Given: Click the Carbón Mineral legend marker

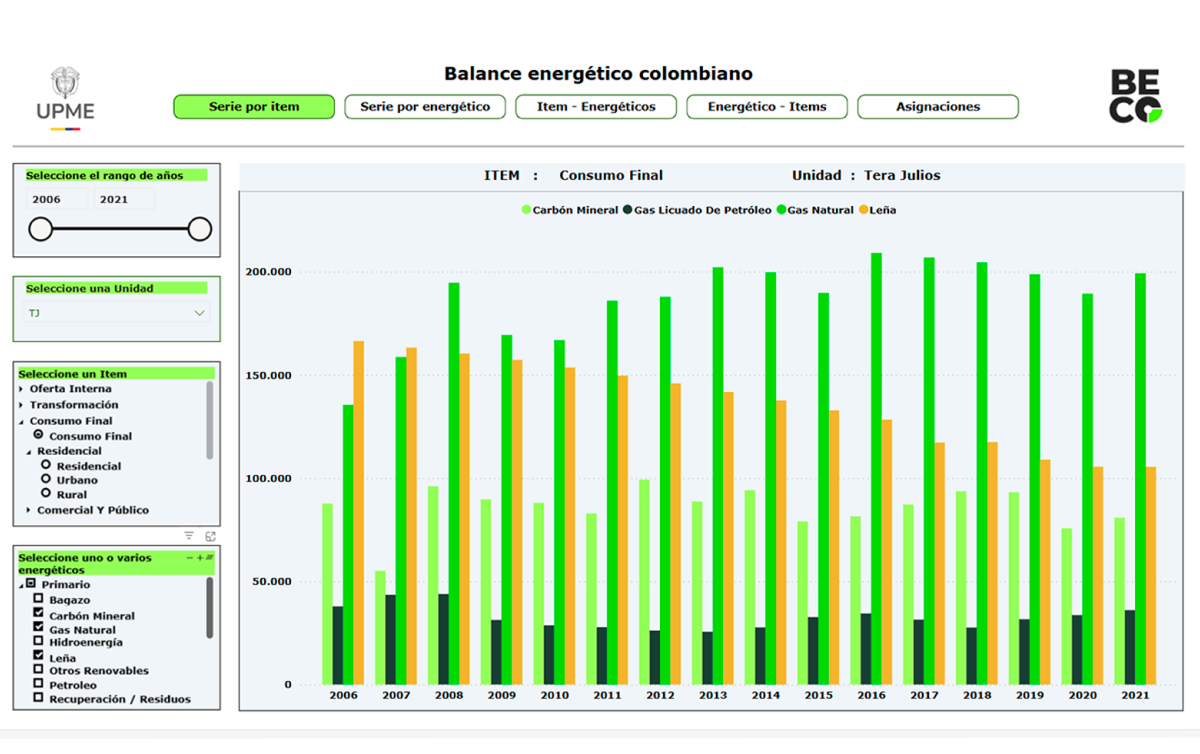Looking at the screenshot, I should point(526,210).
